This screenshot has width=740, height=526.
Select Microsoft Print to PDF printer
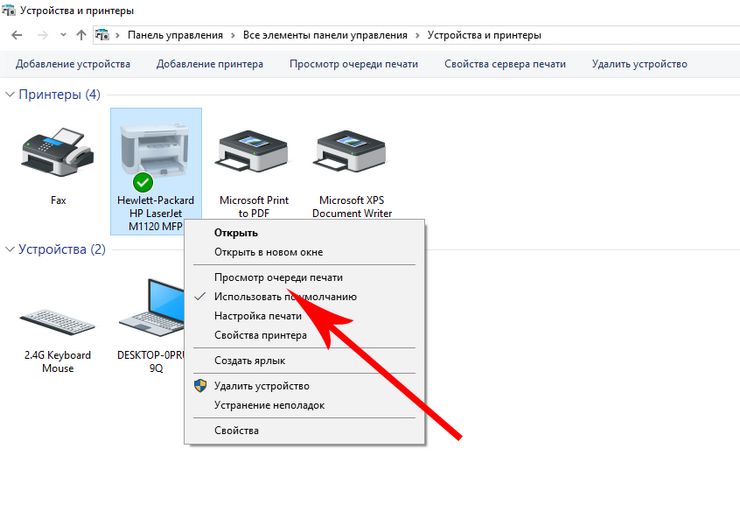(253, 152)
